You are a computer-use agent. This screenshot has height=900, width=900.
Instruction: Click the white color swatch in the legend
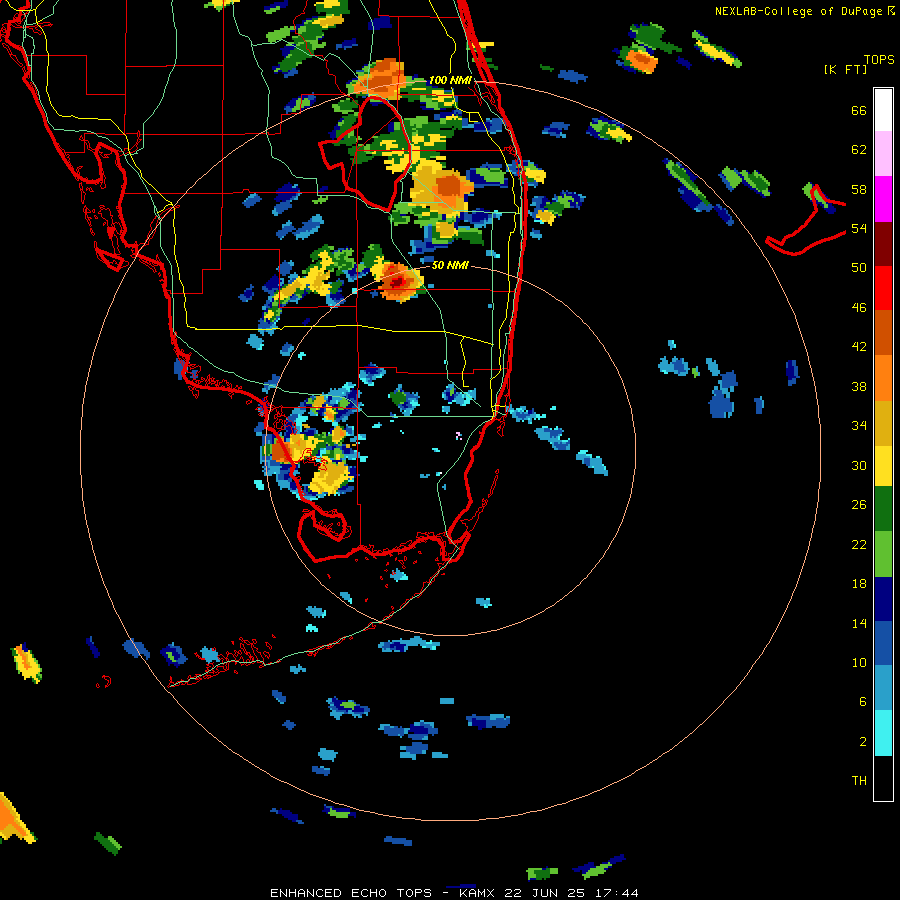[x=883, y=110]
